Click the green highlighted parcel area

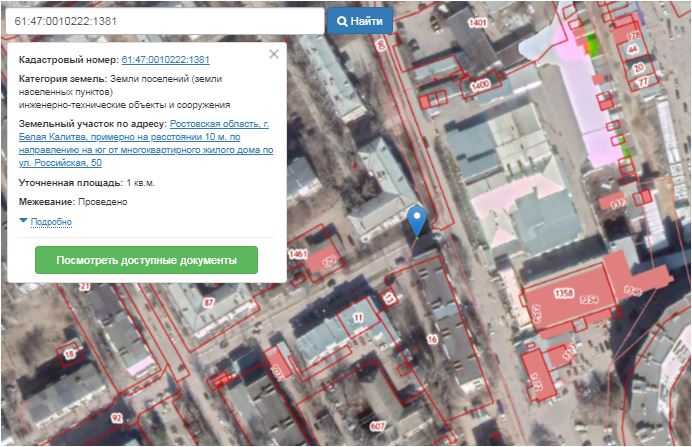pyautogui.click(x=591, y=43)
